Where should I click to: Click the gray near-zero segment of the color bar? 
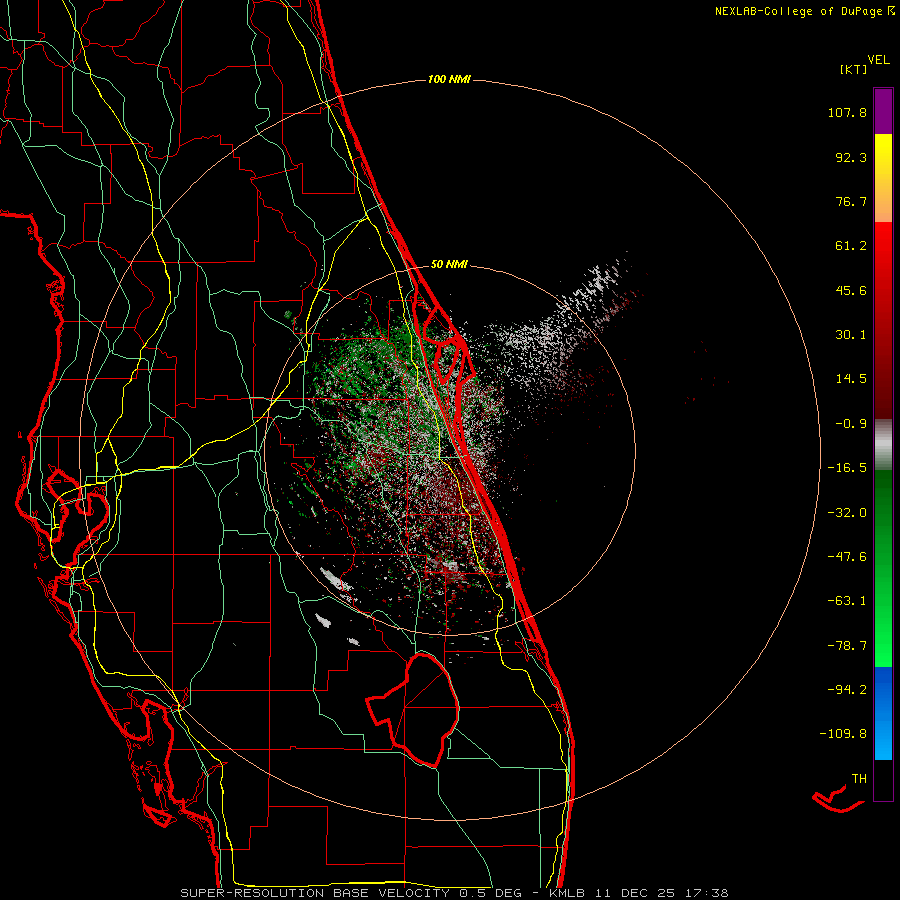click(883, 444)
